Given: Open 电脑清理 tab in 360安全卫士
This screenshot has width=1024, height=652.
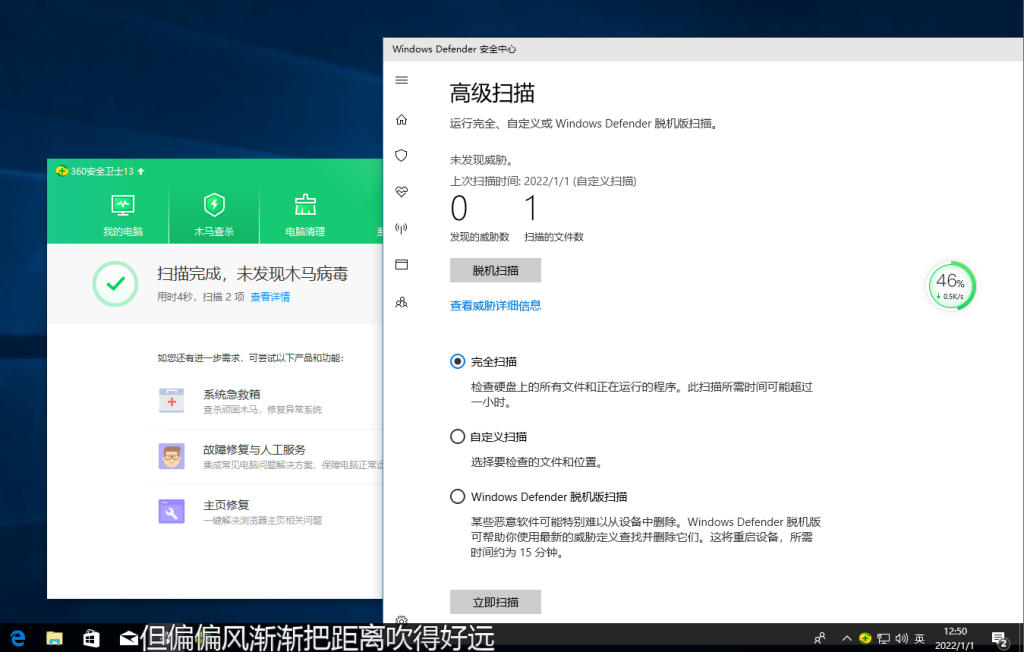Looking at the screenshot, I should pyautogui.click(x=305, y=215).
